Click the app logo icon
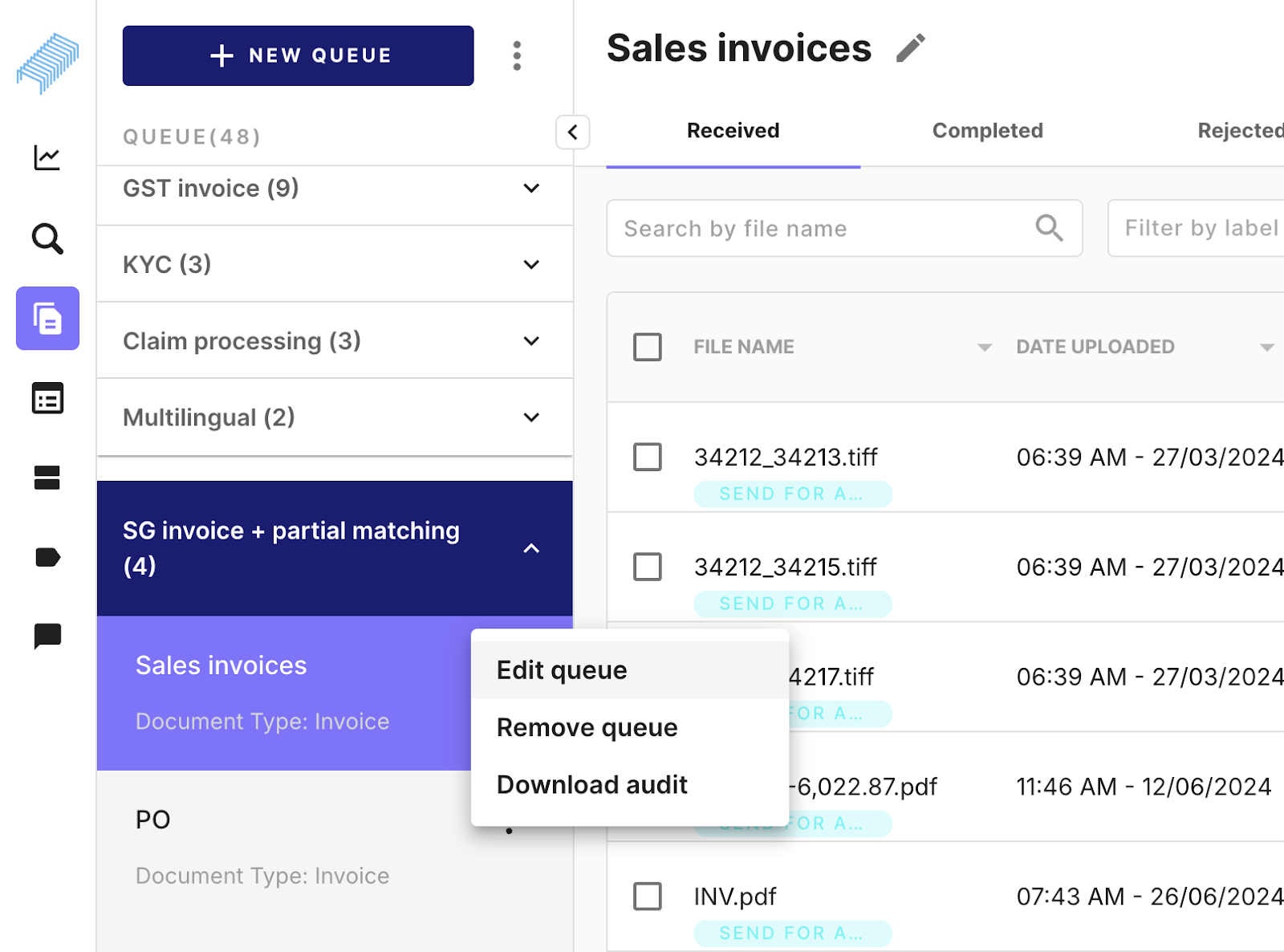 click(48, 63)
